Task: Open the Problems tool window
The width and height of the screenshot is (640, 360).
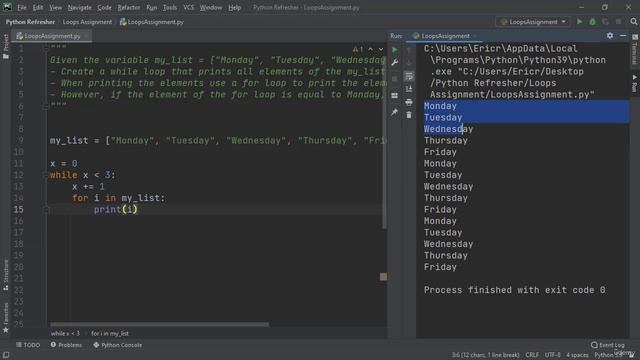Action: pos(66,345)
